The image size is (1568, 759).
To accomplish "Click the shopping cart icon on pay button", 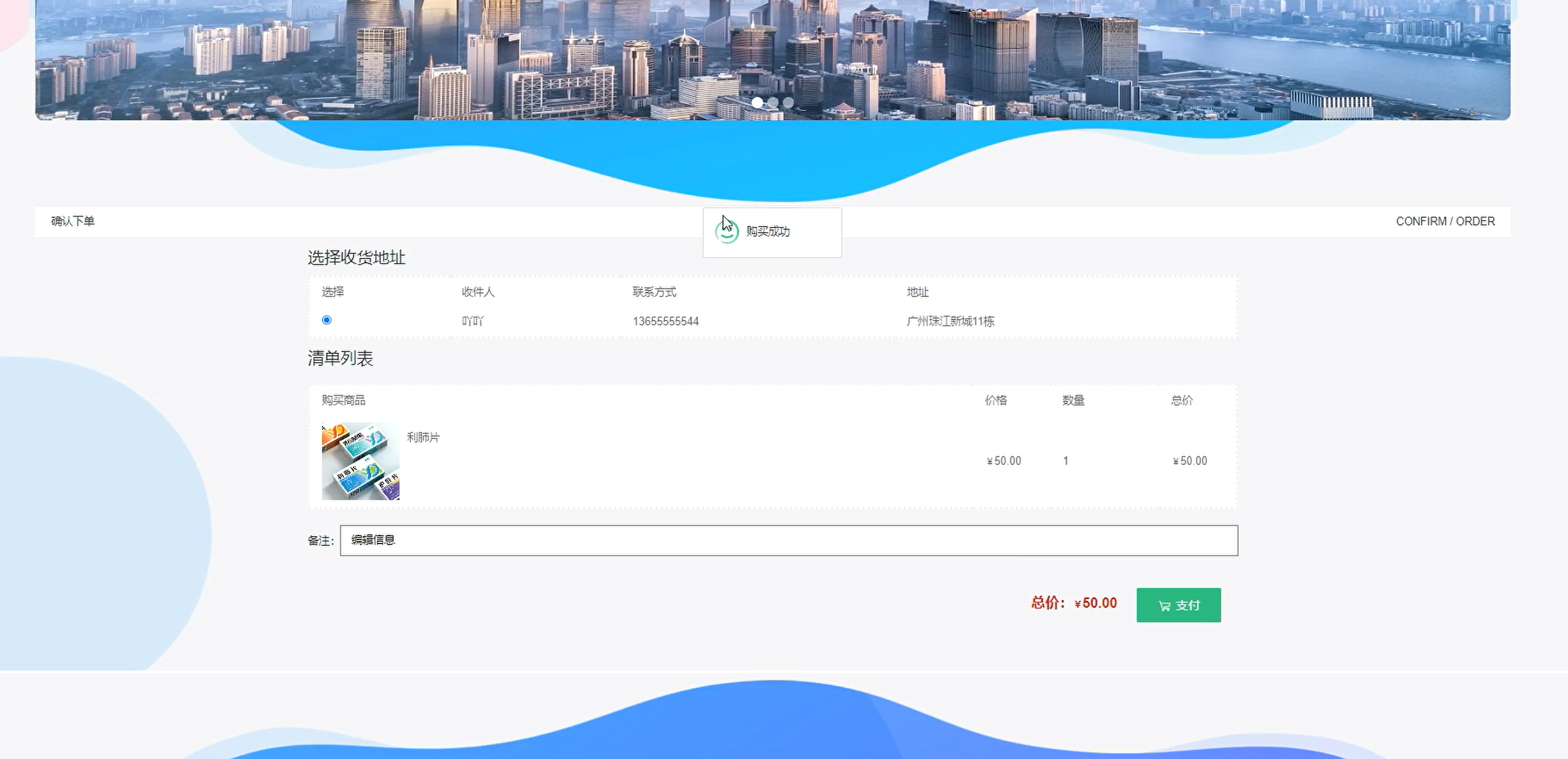I will 1164,606.
